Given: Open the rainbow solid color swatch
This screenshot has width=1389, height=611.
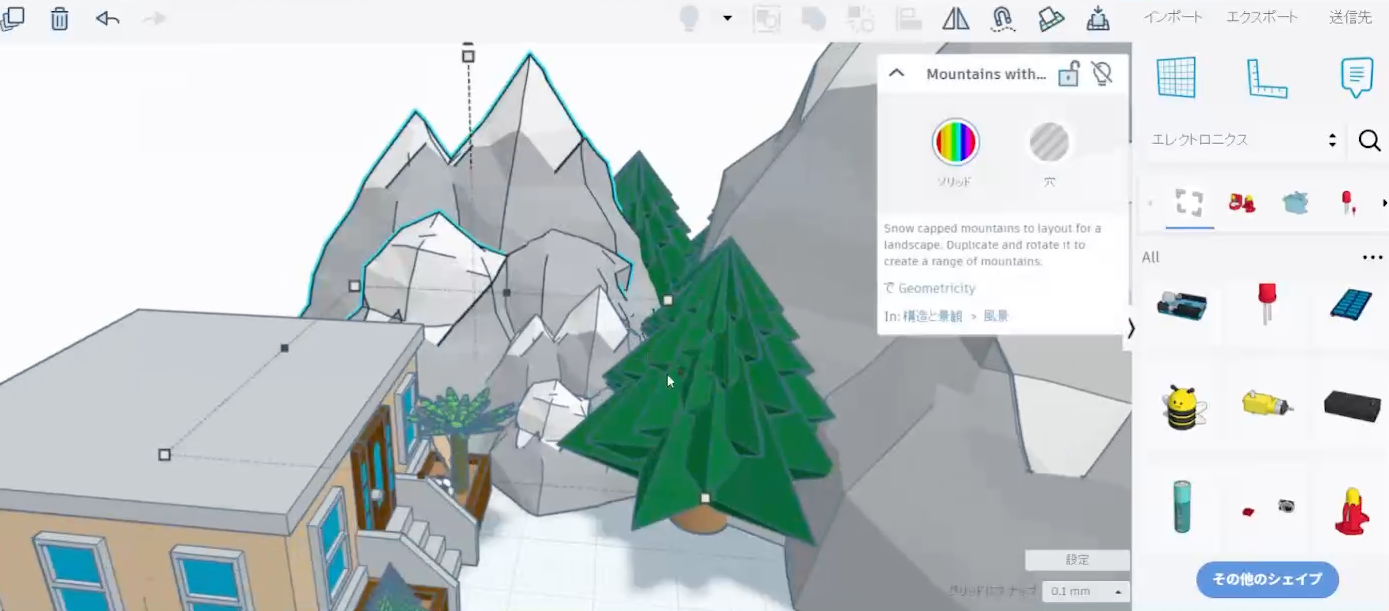Looking at the screenshot, I should (955, 142).
